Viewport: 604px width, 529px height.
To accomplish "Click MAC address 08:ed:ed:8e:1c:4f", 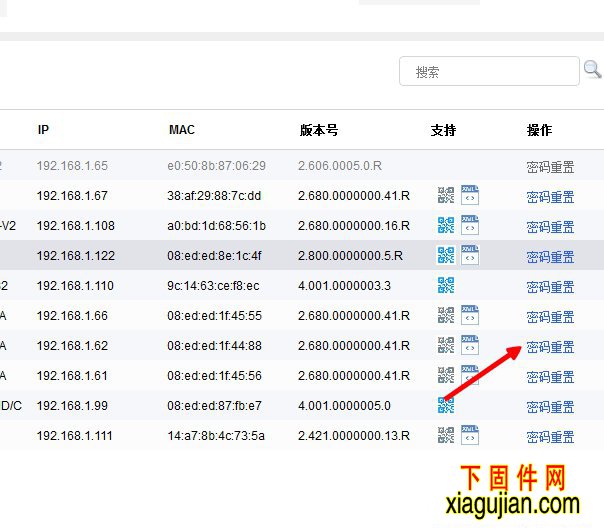I will click(214, 256).
